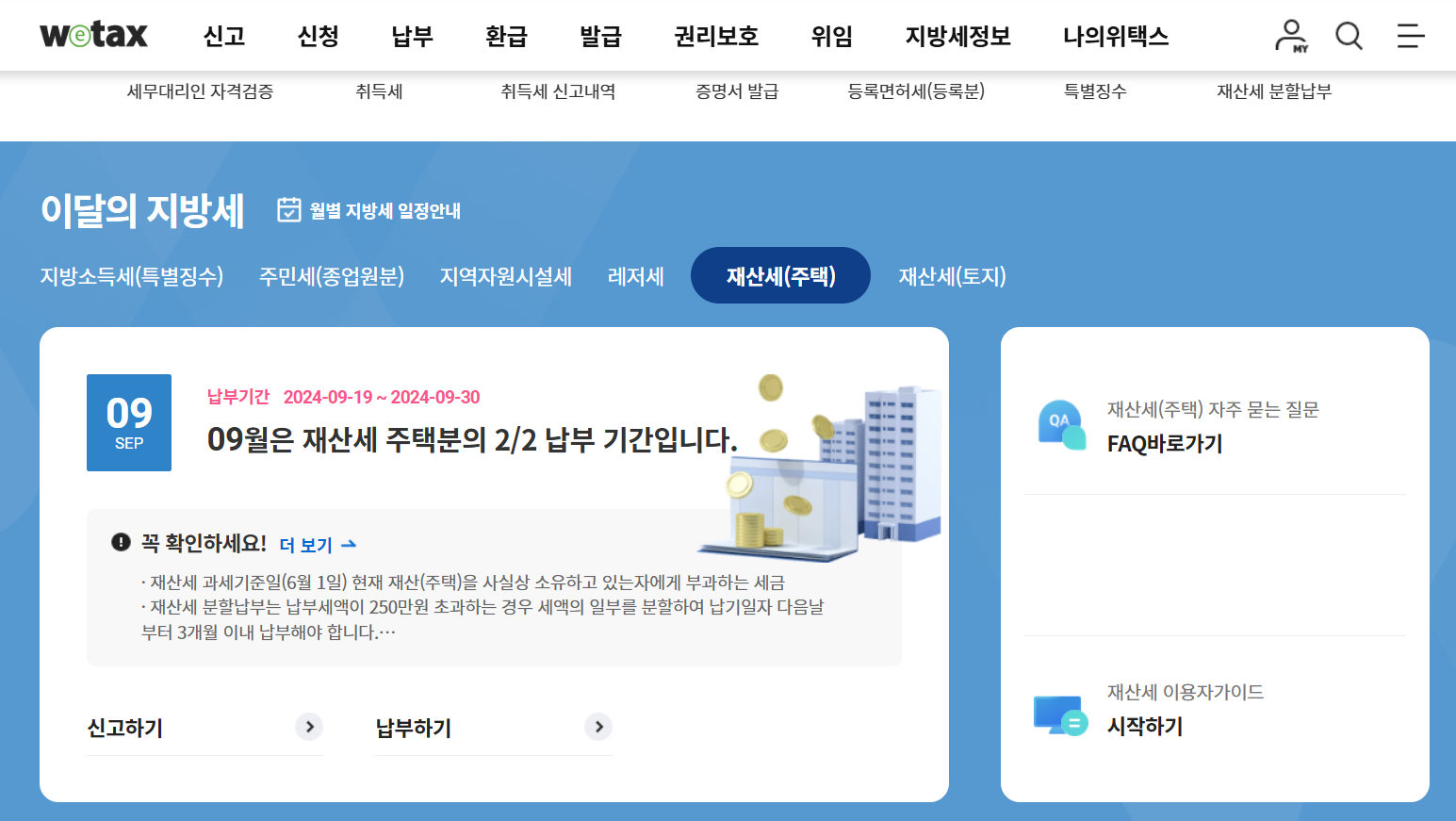Open the 환급 menu
The width and height of the screenshot is (1456, 821).
506,36
